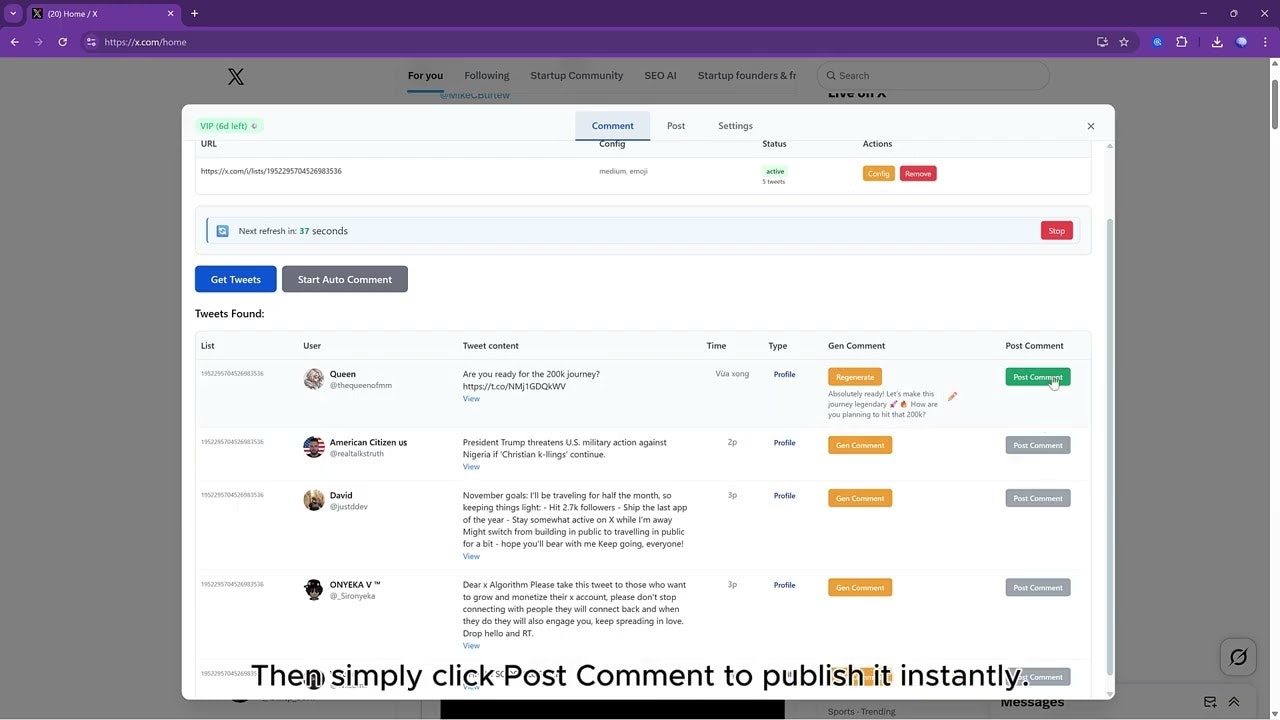The image size is (1280, 720).
Task: Select the Following timeline tab
Action: (487, 76)
